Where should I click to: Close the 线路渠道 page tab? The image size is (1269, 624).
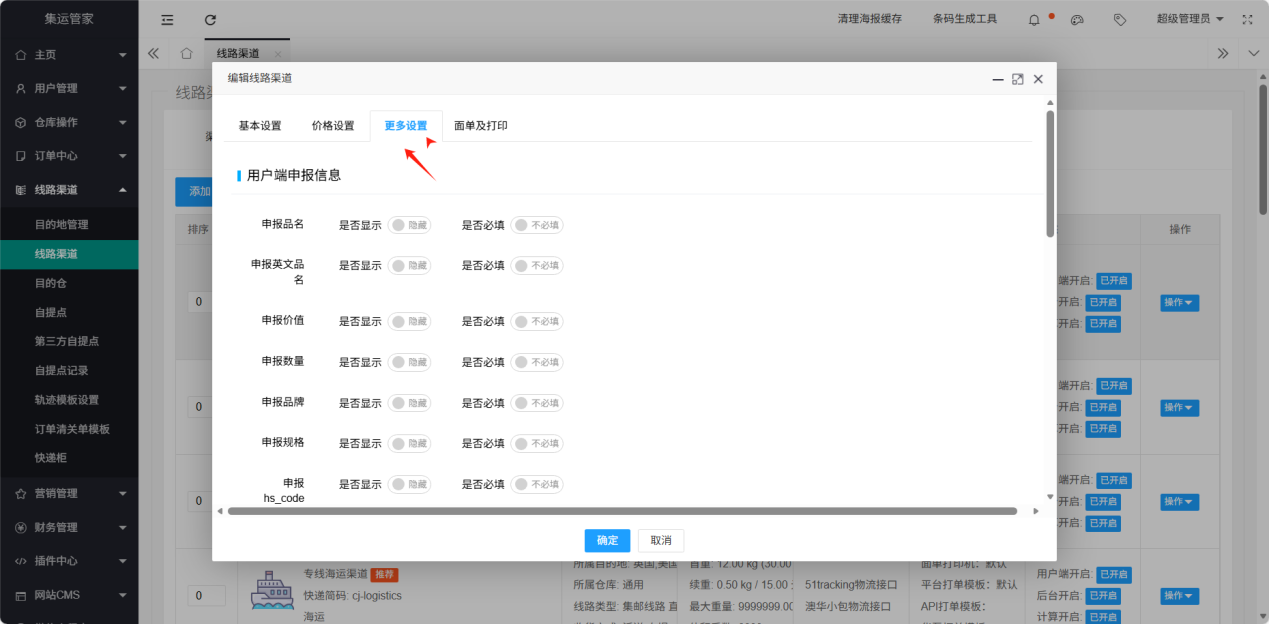coord(278,54)
